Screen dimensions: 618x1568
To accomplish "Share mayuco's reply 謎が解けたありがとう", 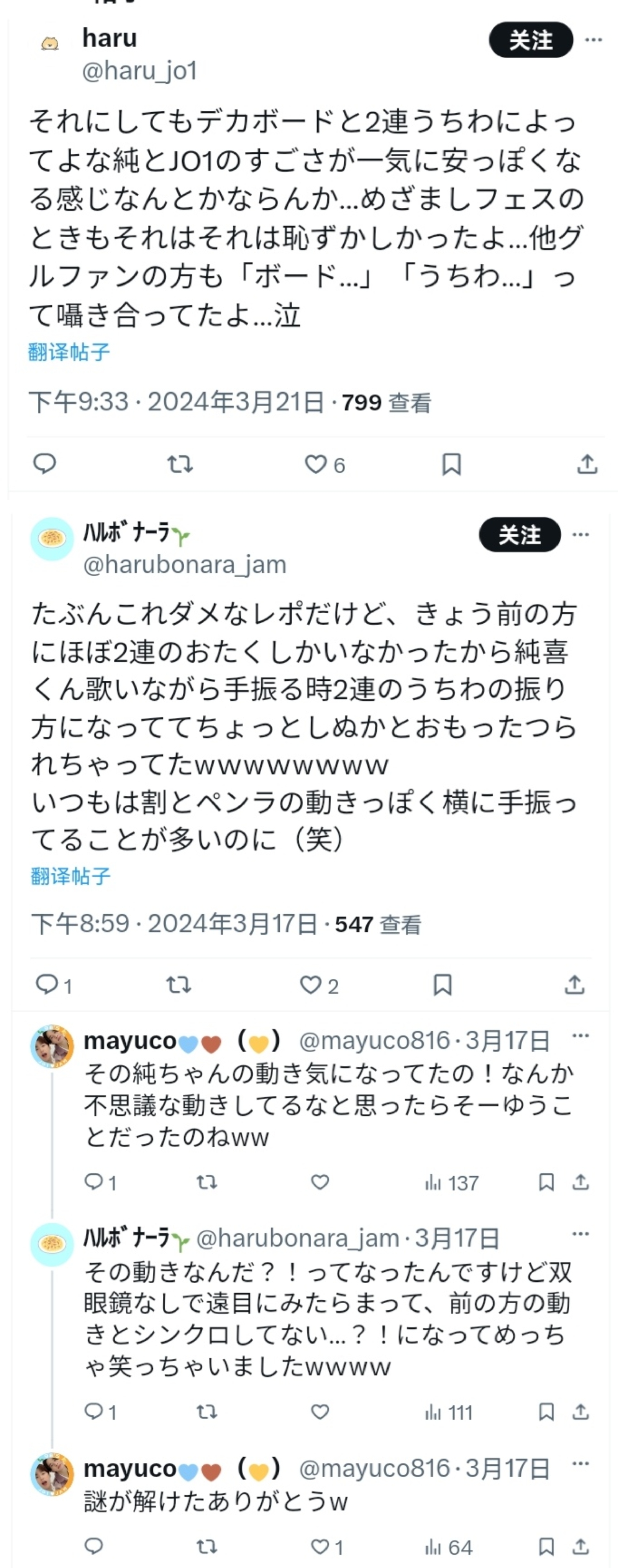I will [581, 1547].
